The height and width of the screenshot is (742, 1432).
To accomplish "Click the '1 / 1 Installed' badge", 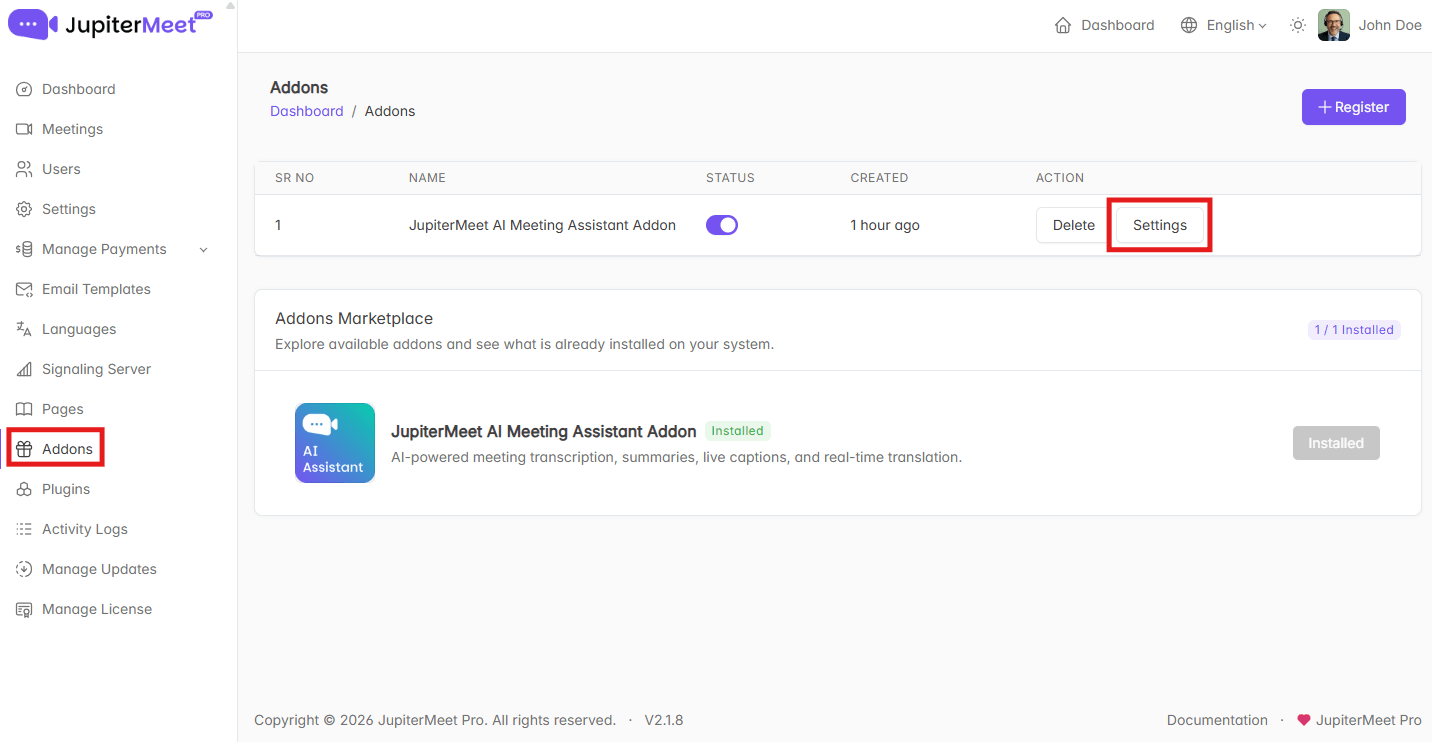I will 1354,330.
